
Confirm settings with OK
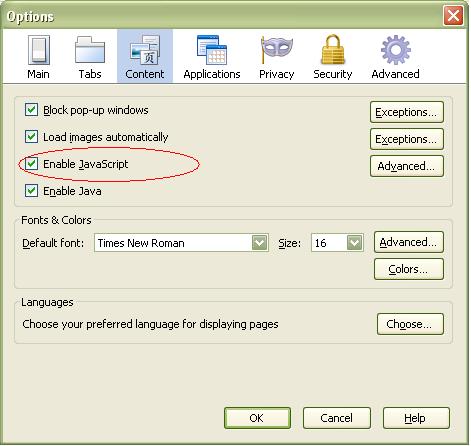[x=257, y=418]
